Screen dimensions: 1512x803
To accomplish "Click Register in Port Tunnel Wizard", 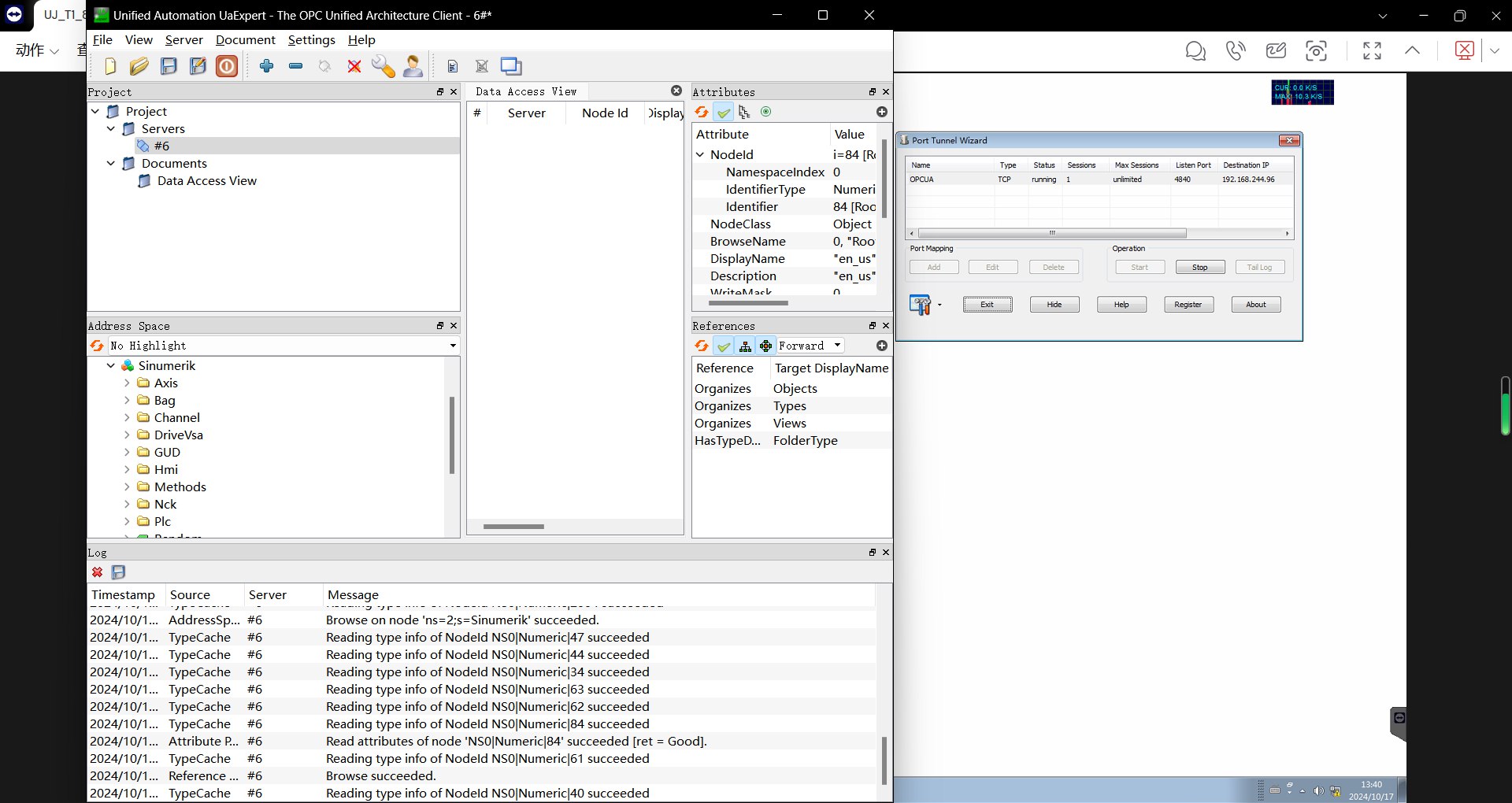I will pyautogui.click(x=1188, y=305).
